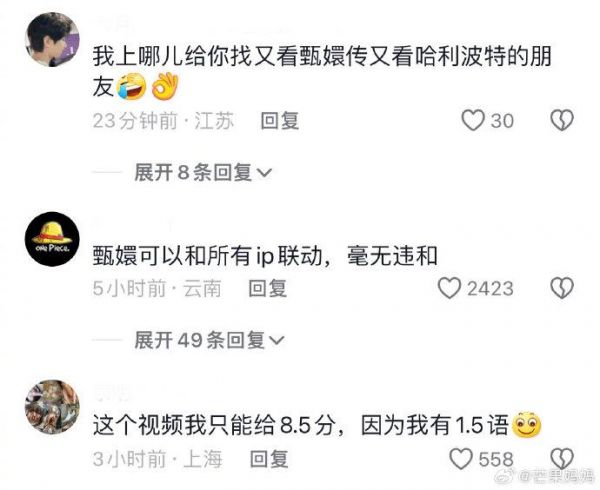Tap broken heart on the 云南 comment
The height and width of the screenshot is (490, 600).
[562, 288]
